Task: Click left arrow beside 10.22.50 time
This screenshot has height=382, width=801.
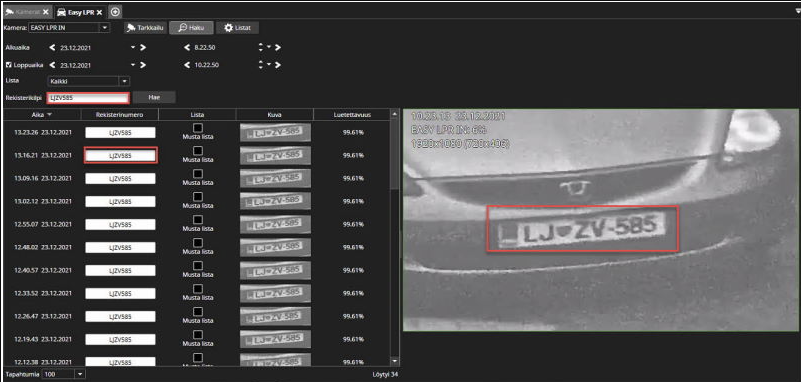Action: coord(187,65)
